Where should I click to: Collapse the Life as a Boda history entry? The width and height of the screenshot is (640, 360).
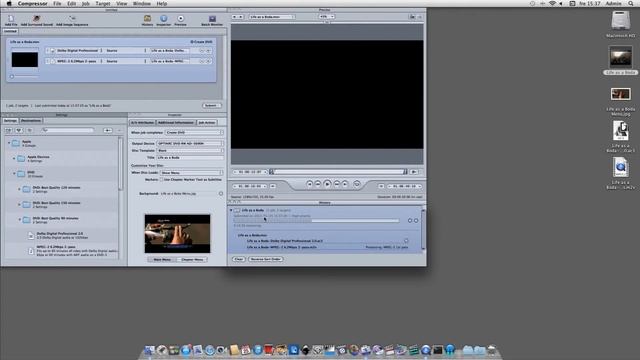[x=231, y=210]
